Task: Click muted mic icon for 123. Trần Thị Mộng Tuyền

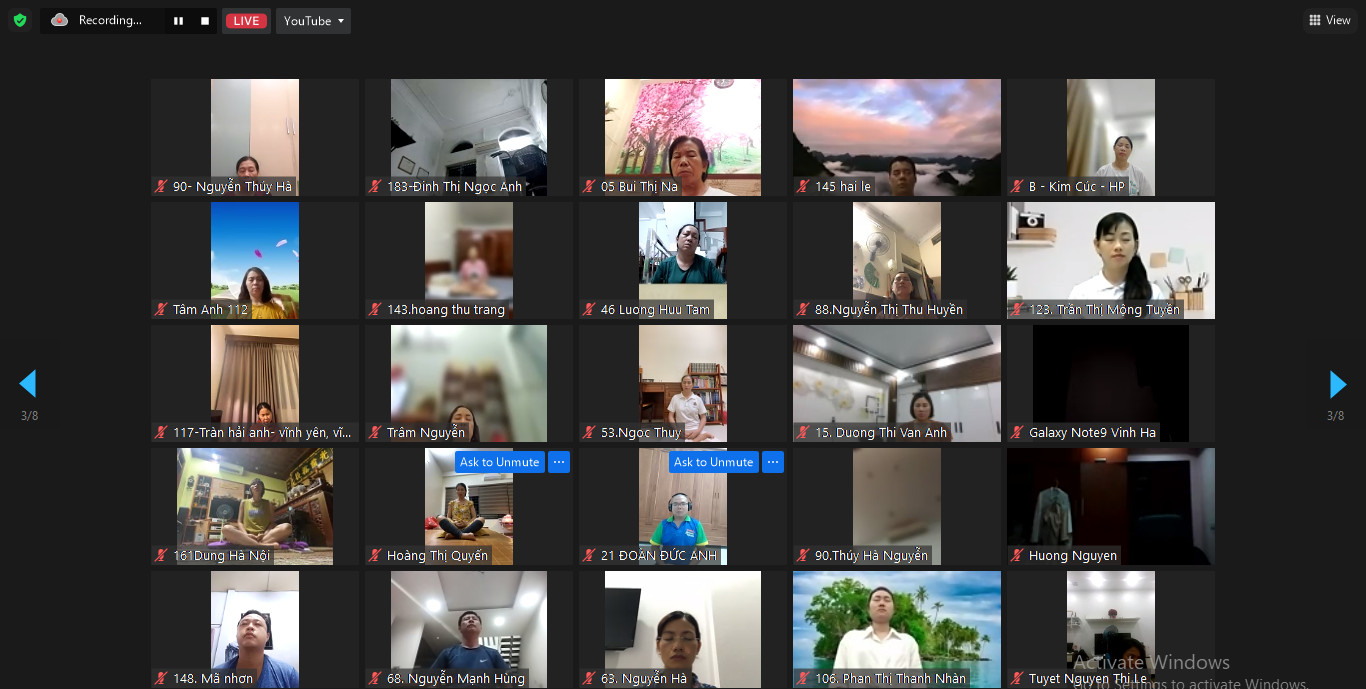Action: pos(1017,310)
